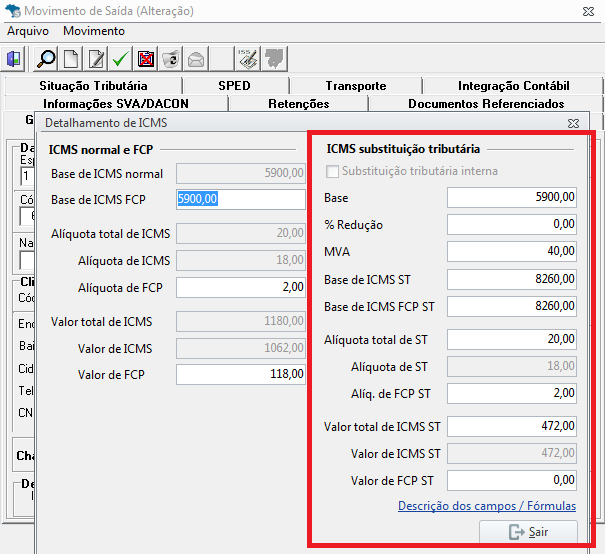Click the Valor total de ICMS field
This screenshot has height=554, width=605.
241,321
